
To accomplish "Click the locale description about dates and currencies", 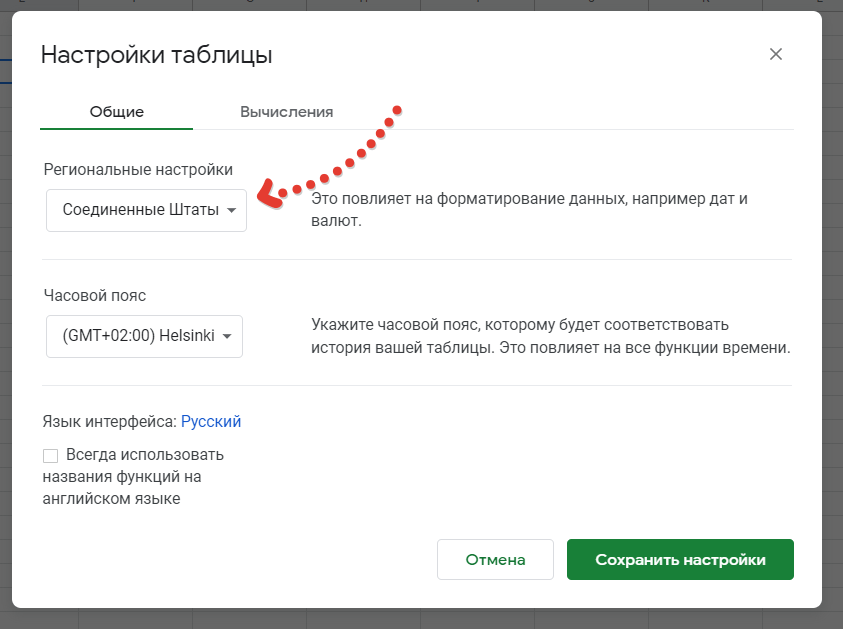I will pos(530,210).
